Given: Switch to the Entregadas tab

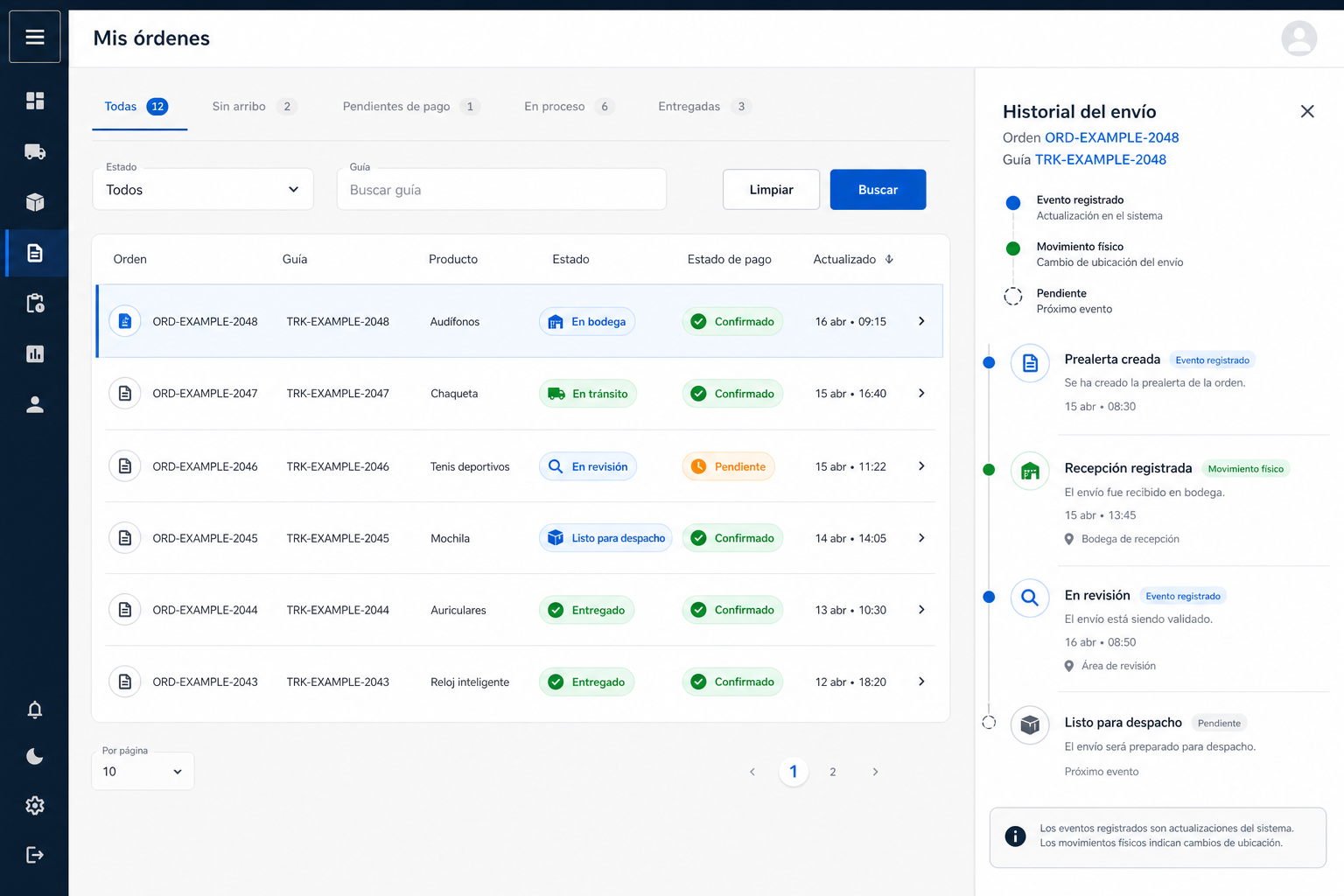Looking at the screenshot, I should pyautogui.click(x=704, y=107).
